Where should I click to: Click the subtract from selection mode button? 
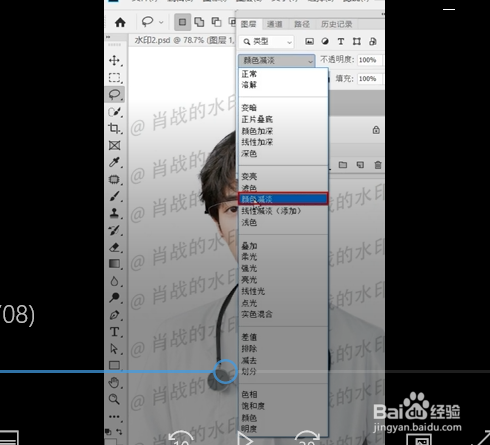(216, 22)
